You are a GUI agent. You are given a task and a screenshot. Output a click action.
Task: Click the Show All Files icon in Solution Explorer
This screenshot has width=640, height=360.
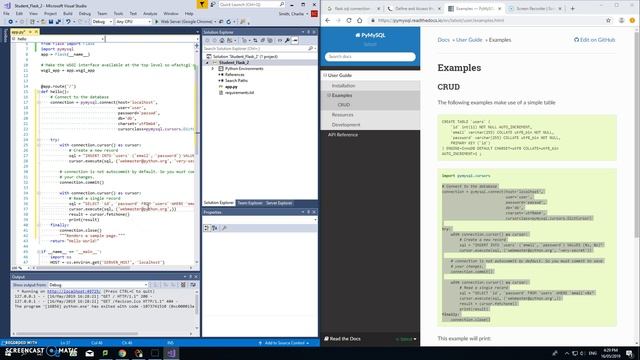pyautogui.click(x=270, y=40)
